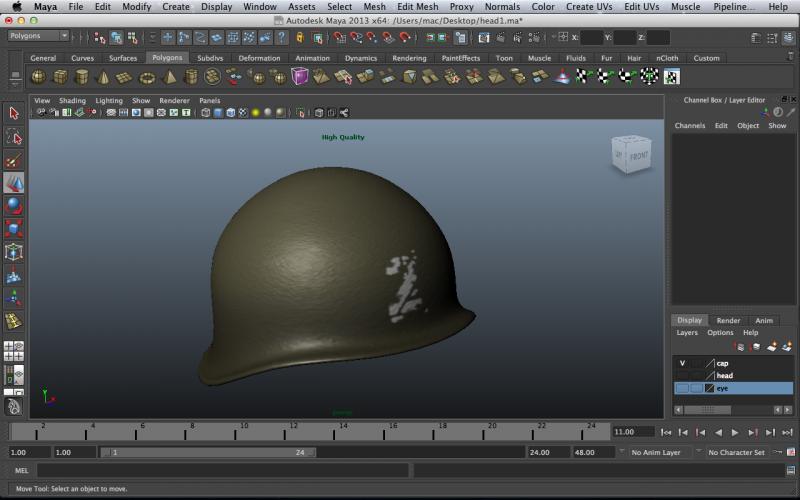The height and width of the screenshot is (500, 800).
Task: Toggle visibility box of head layer
Action: (x=682, y=375)
